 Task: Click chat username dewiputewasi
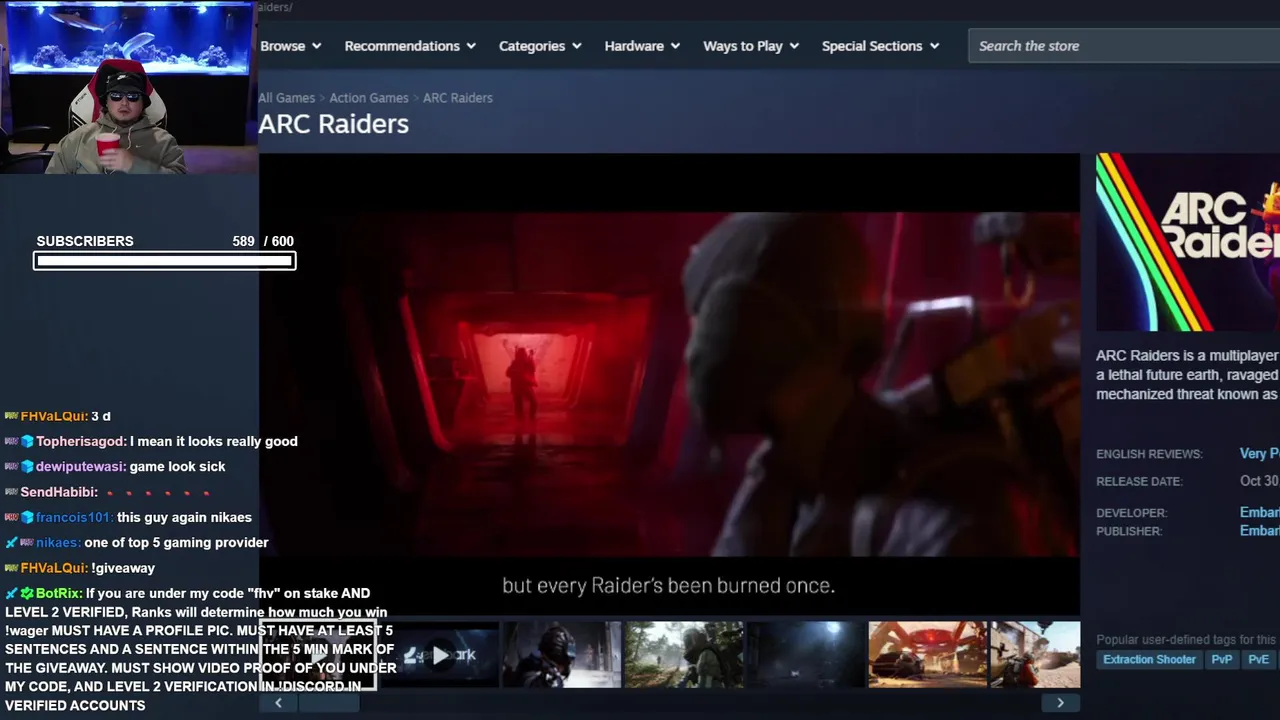(80, 467)
